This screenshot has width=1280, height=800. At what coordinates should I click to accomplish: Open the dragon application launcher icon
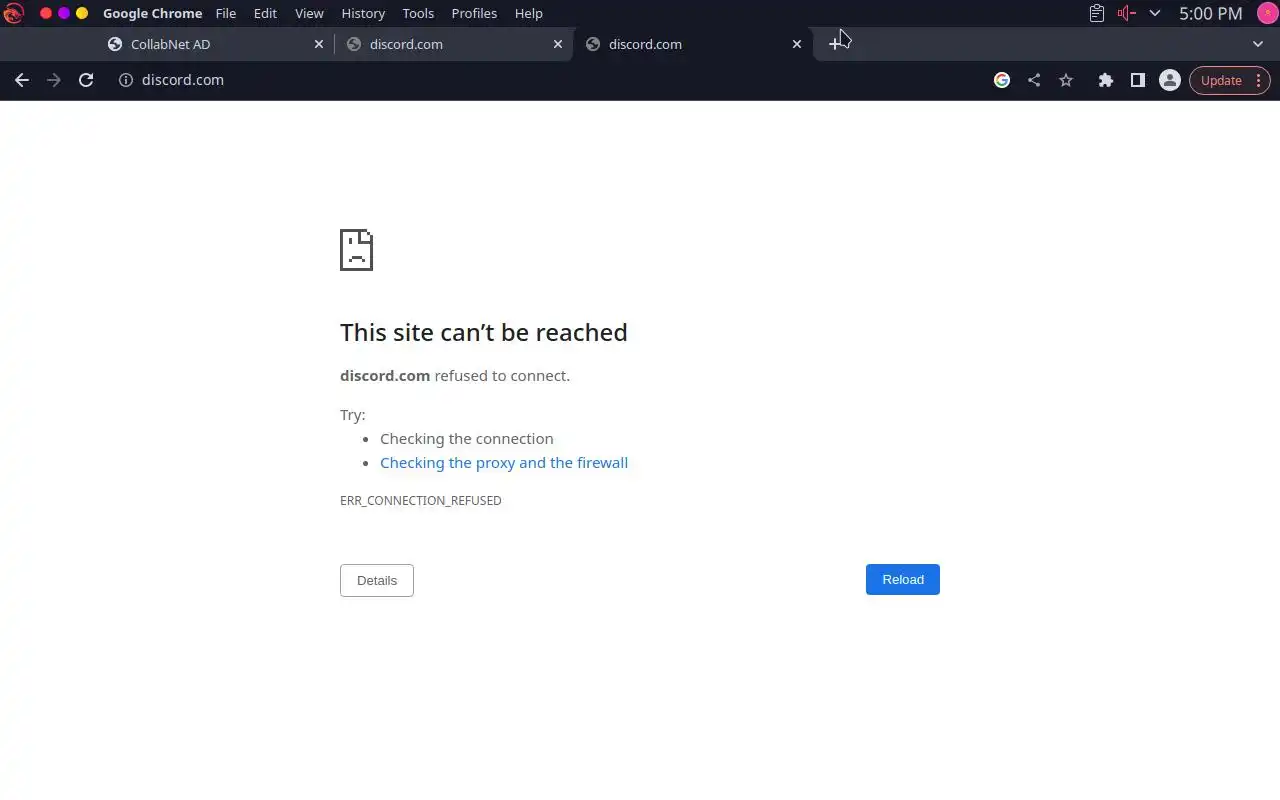13,13
